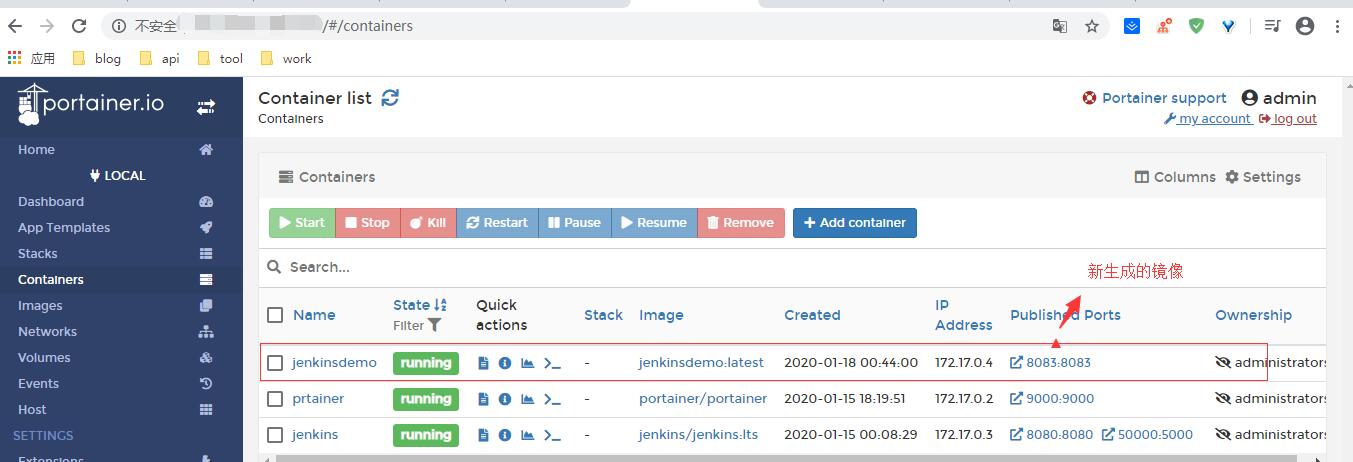This screenshot has width=1353, height=462.
Task: Click the browser reload button
Action: 80,26
